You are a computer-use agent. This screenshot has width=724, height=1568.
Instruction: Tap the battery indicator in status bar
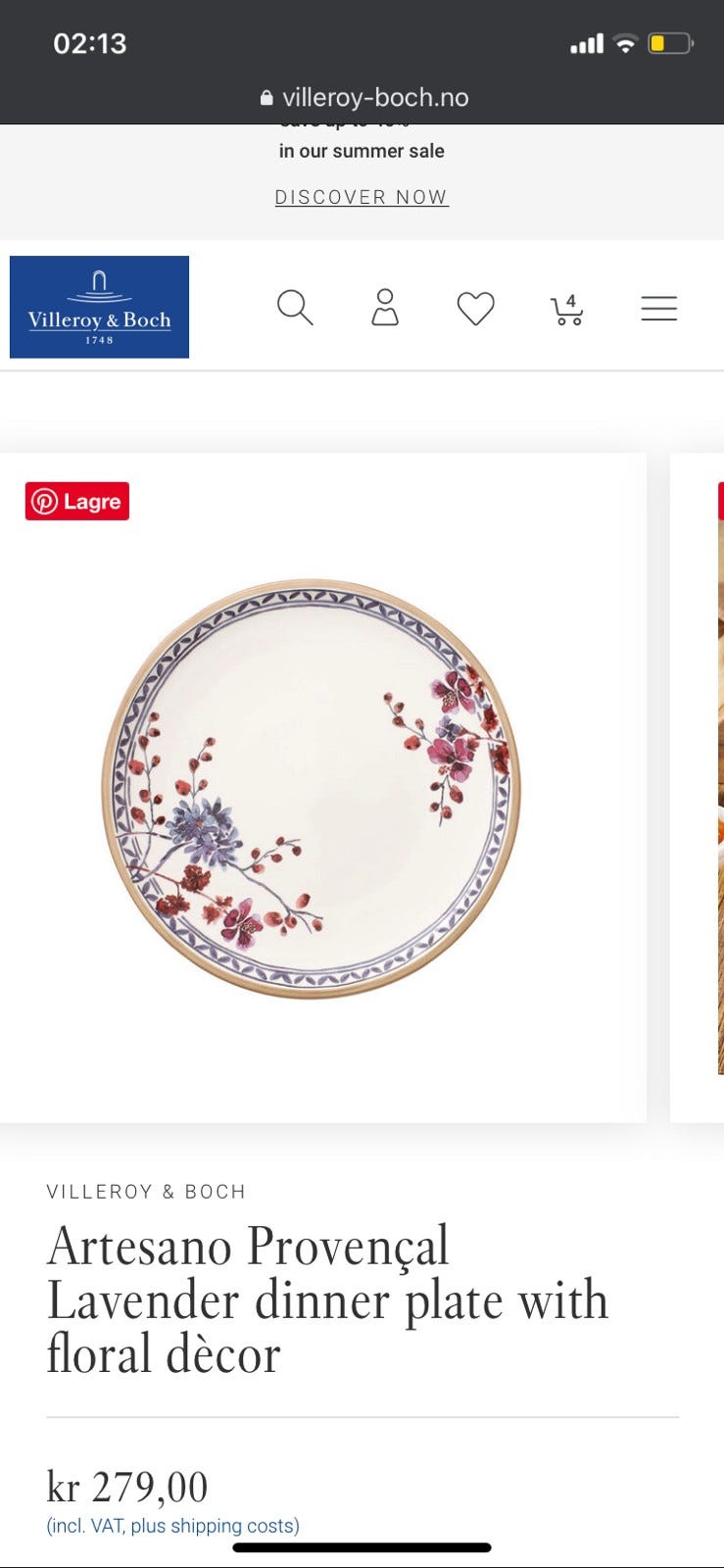click(671, 43)
